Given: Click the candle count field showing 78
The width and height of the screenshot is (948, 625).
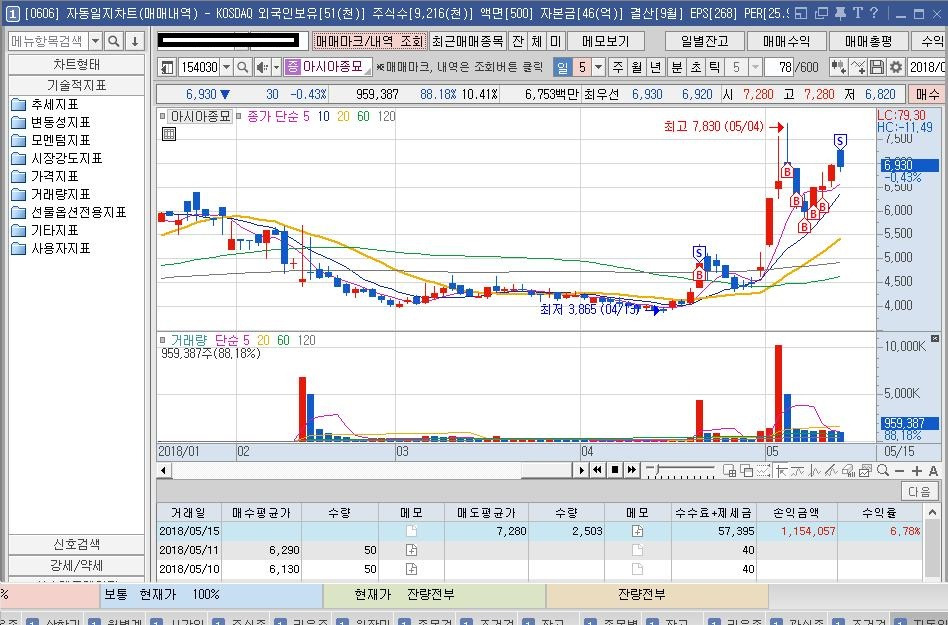Looking at the screenshot, I should point(779,67).
